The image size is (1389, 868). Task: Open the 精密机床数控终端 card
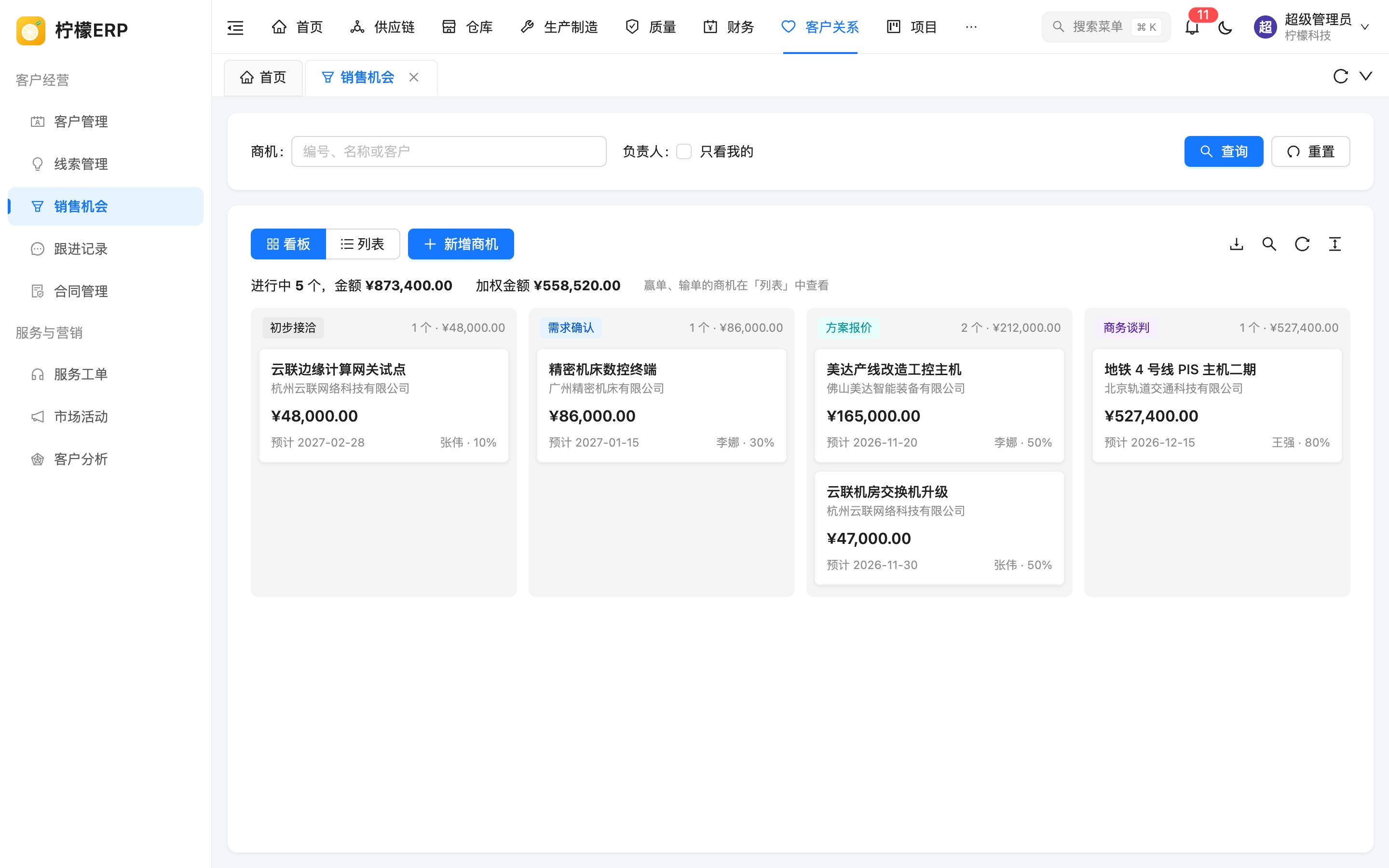point(661,406)
